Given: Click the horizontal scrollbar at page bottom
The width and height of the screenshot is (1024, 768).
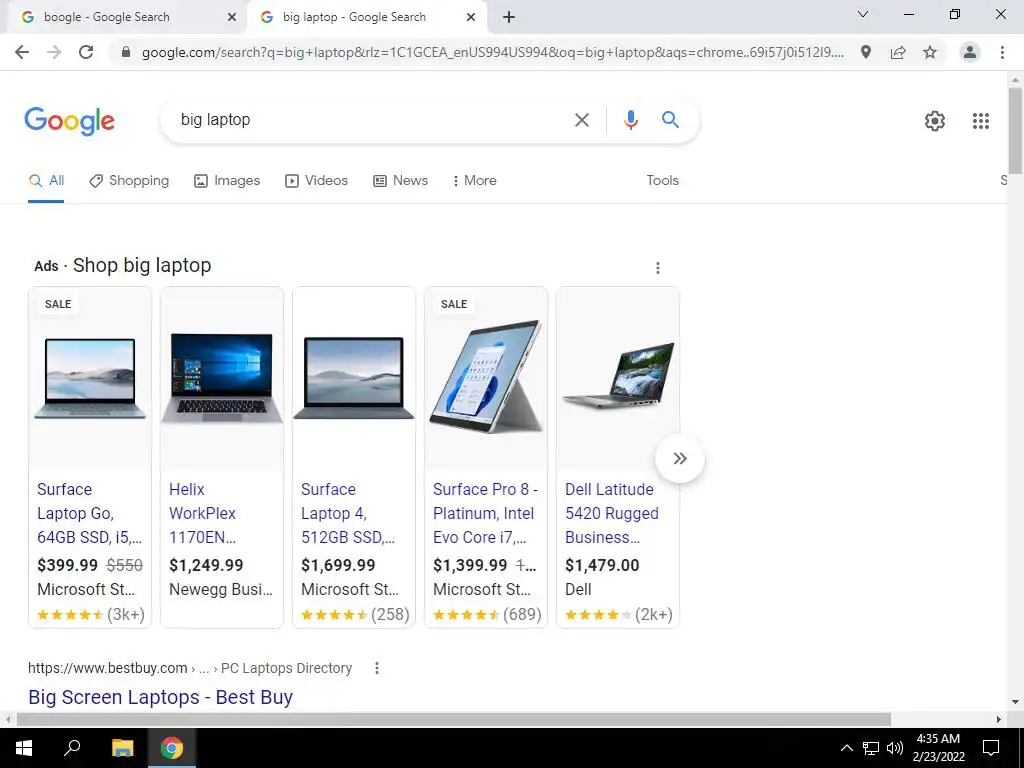Looking at the screenshot, I should (454, 719).
